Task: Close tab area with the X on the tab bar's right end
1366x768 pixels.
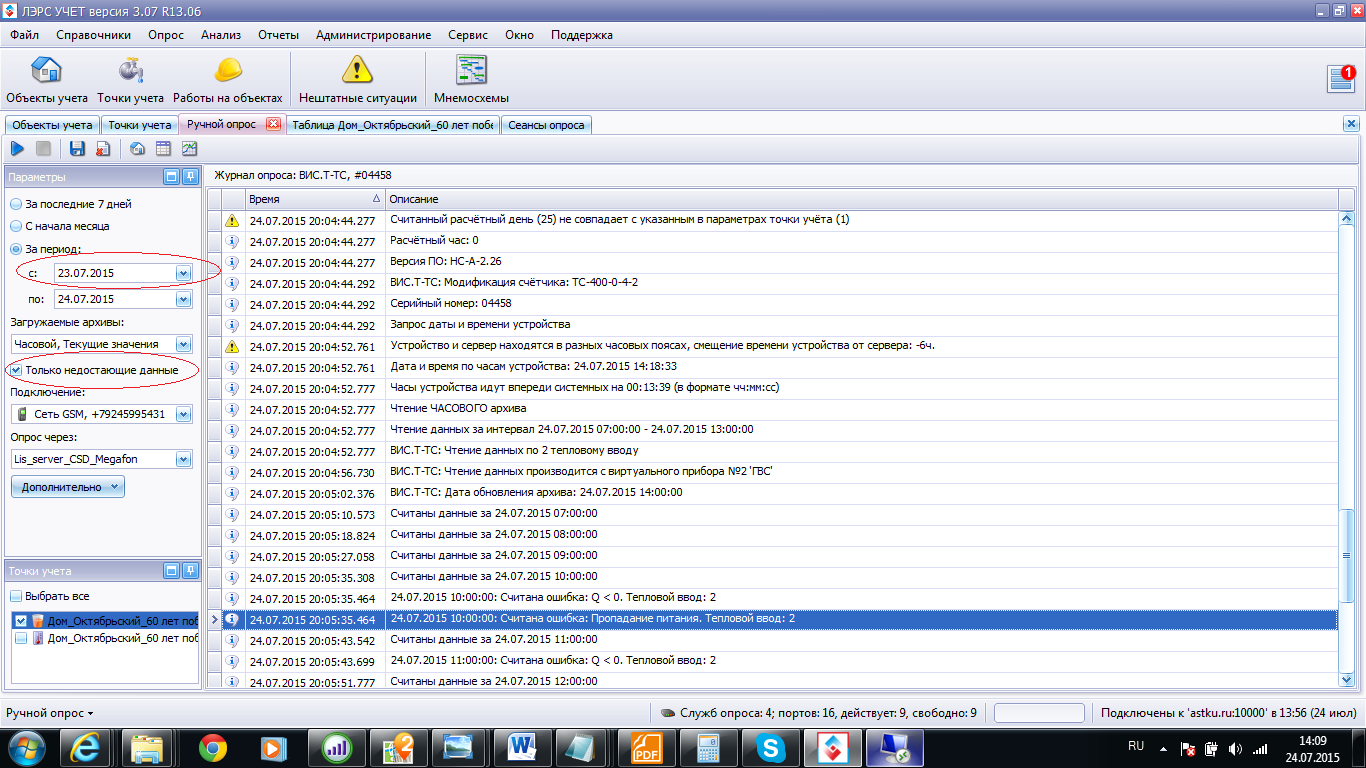Action: 1351,124
